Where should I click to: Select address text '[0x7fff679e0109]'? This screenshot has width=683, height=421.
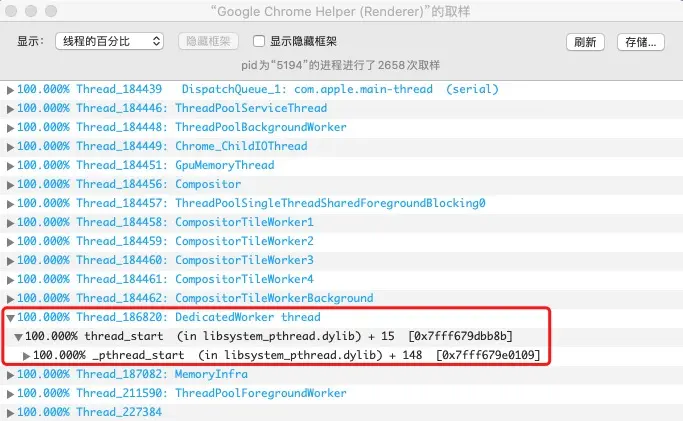click(488, 355)
